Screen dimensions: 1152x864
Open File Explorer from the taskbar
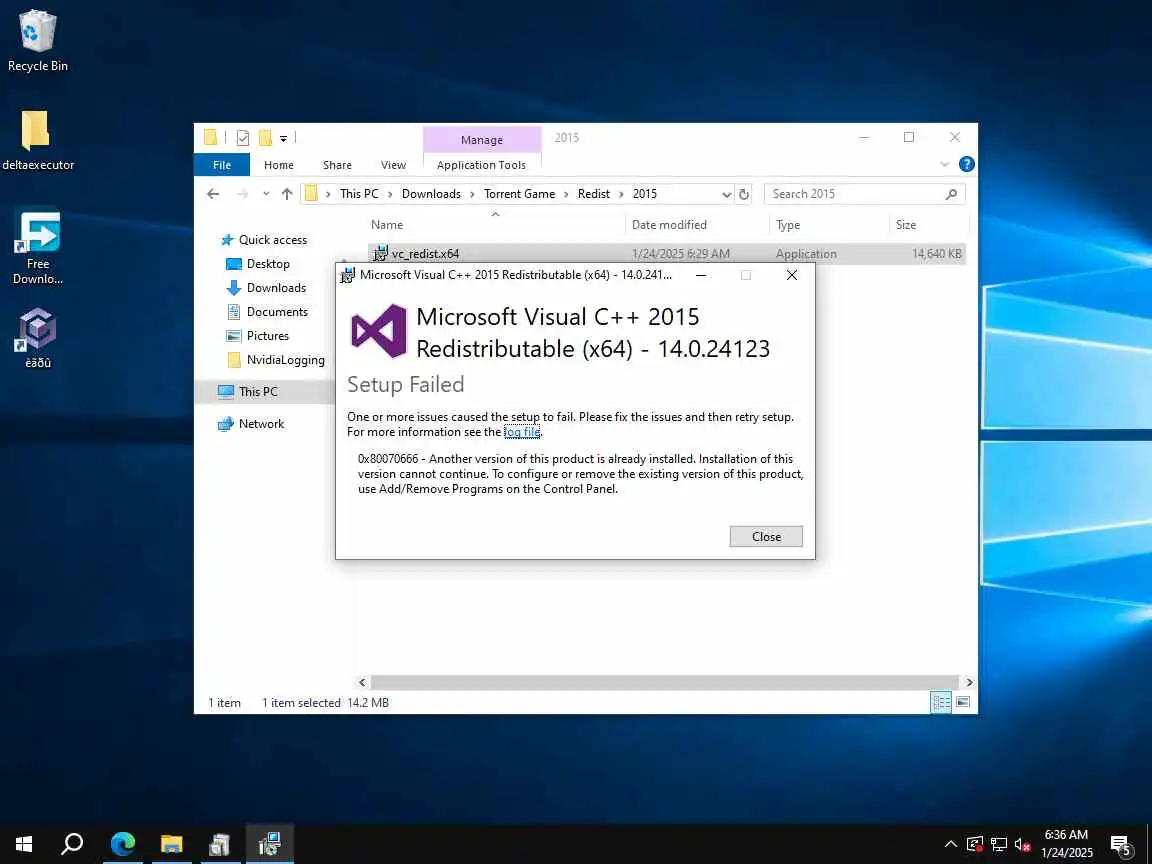point(171,843)
